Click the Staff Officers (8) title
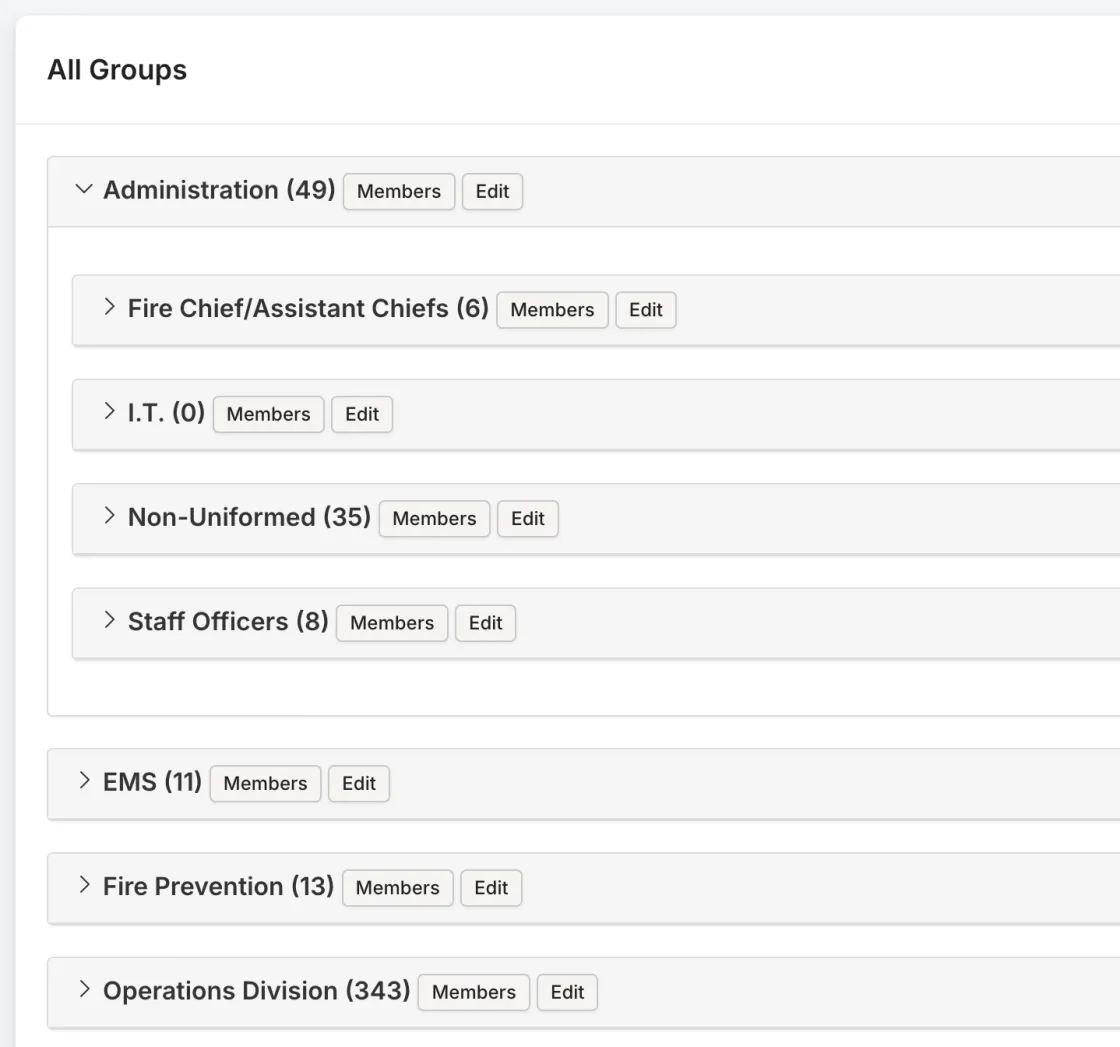Image resolution: width=1120 pixels, height=1047 pixels. [228, 621]
